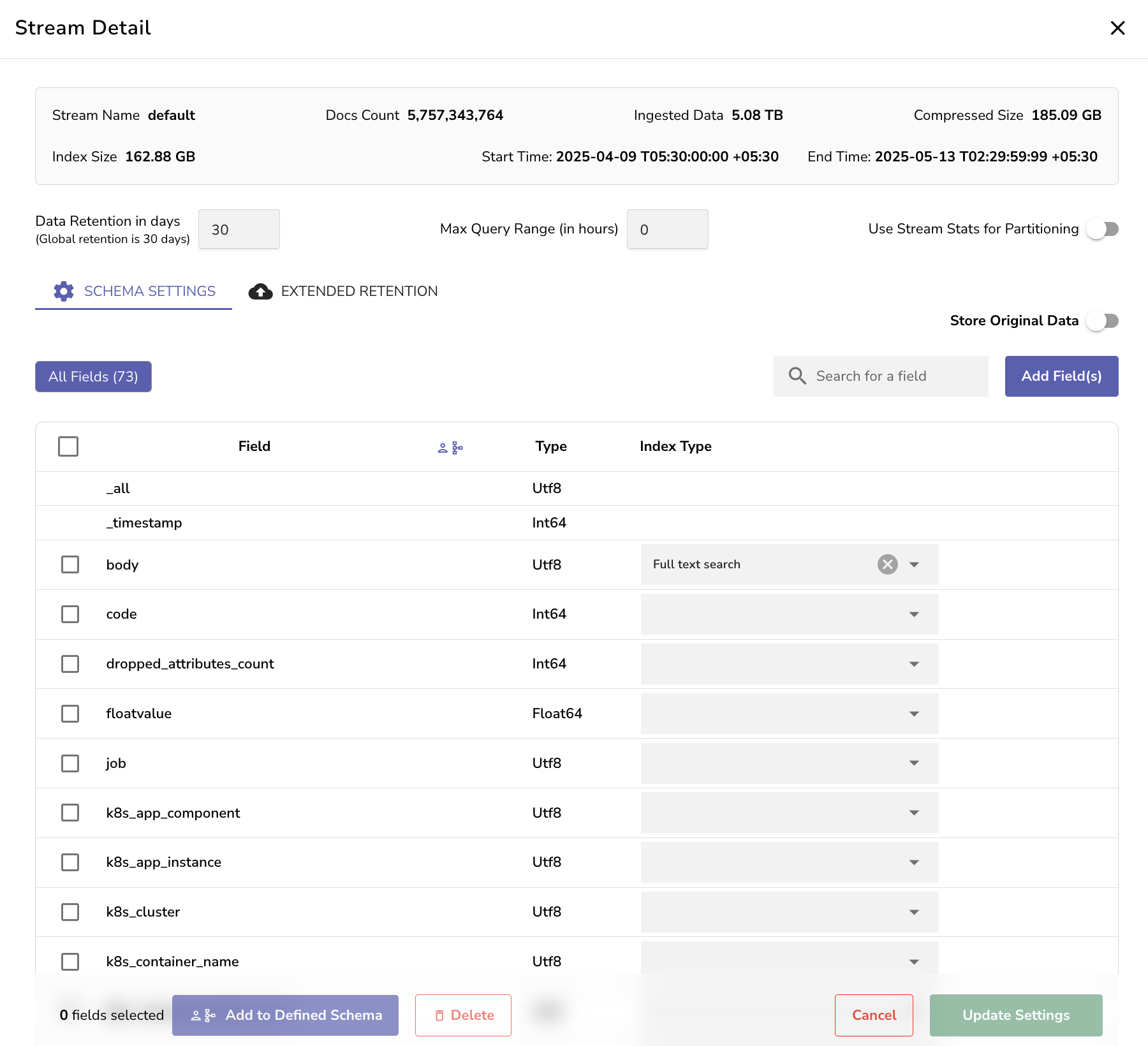Enable the Store Original Data switch

(1103, 321)
